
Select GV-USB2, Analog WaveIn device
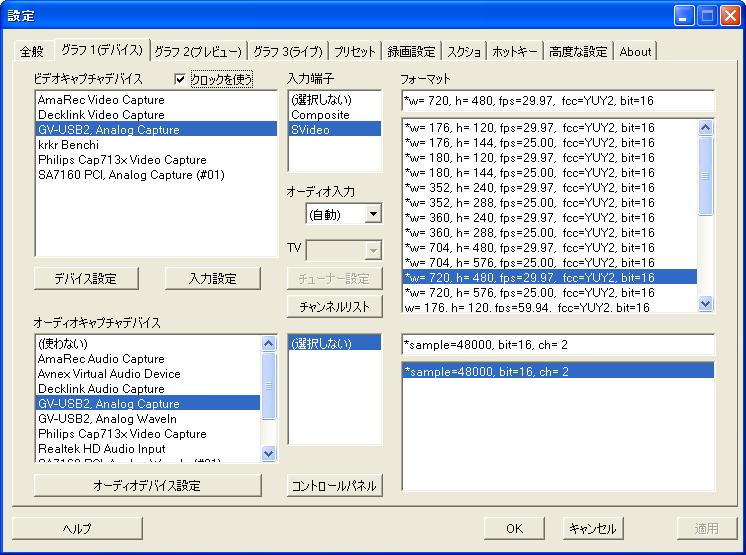[x=148, y=419]
